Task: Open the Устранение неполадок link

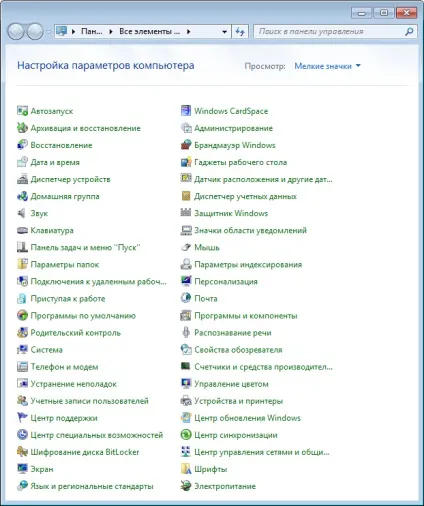Action: (74, 384)
